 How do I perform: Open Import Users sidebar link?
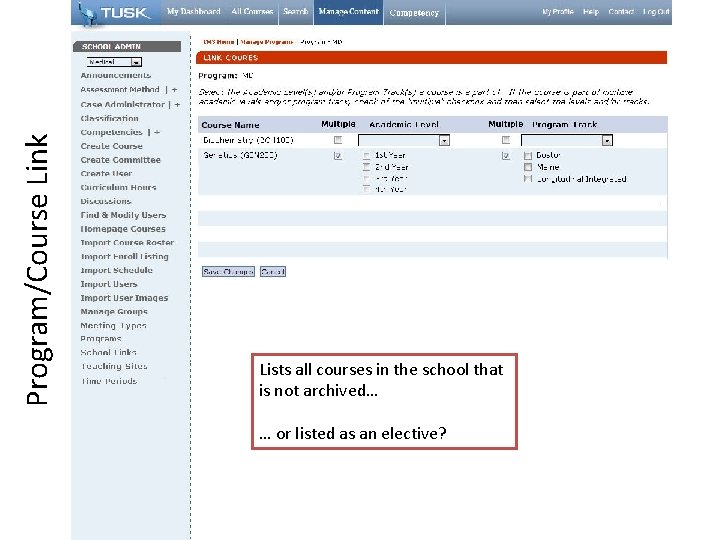point(109,283)
